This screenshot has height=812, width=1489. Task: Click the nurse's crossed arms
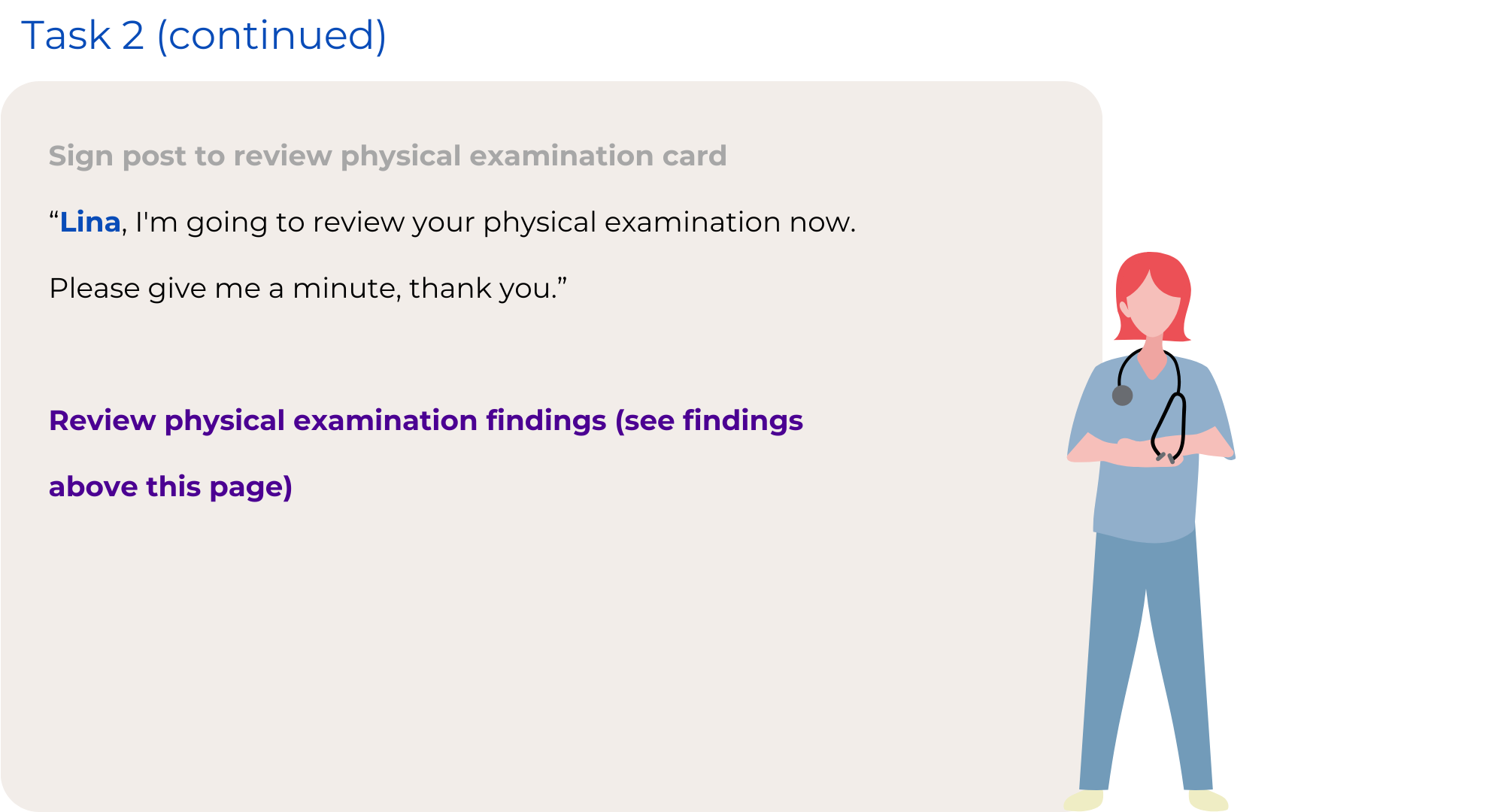pyautogui.click(x=1151, y=450)
